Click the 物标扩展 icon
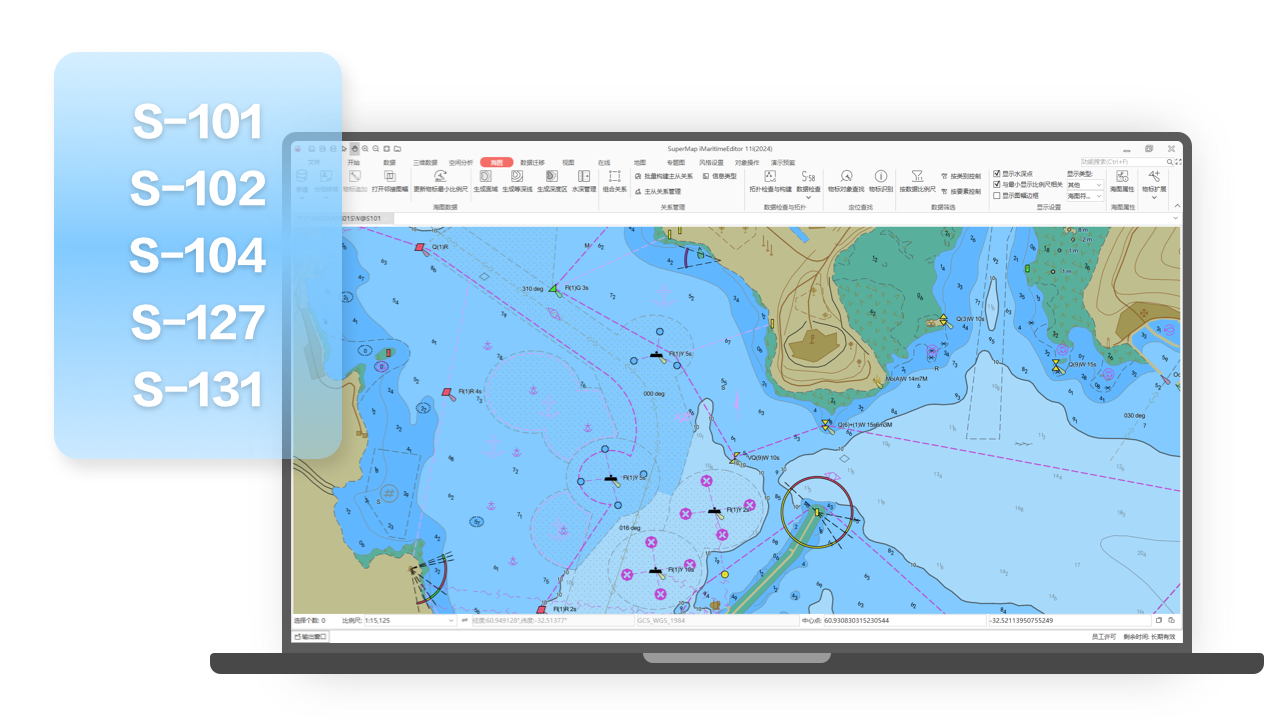The height and width of the screenshot is (720, 1280). (x=1154, y=176)
